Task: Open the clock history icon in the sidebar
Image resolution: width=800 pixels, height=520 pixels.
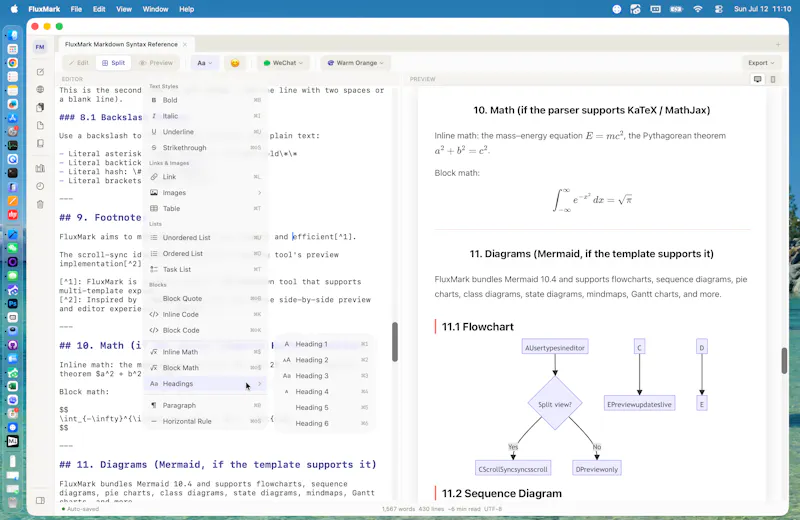Action: pyautogui.click(x=40, y=186)
